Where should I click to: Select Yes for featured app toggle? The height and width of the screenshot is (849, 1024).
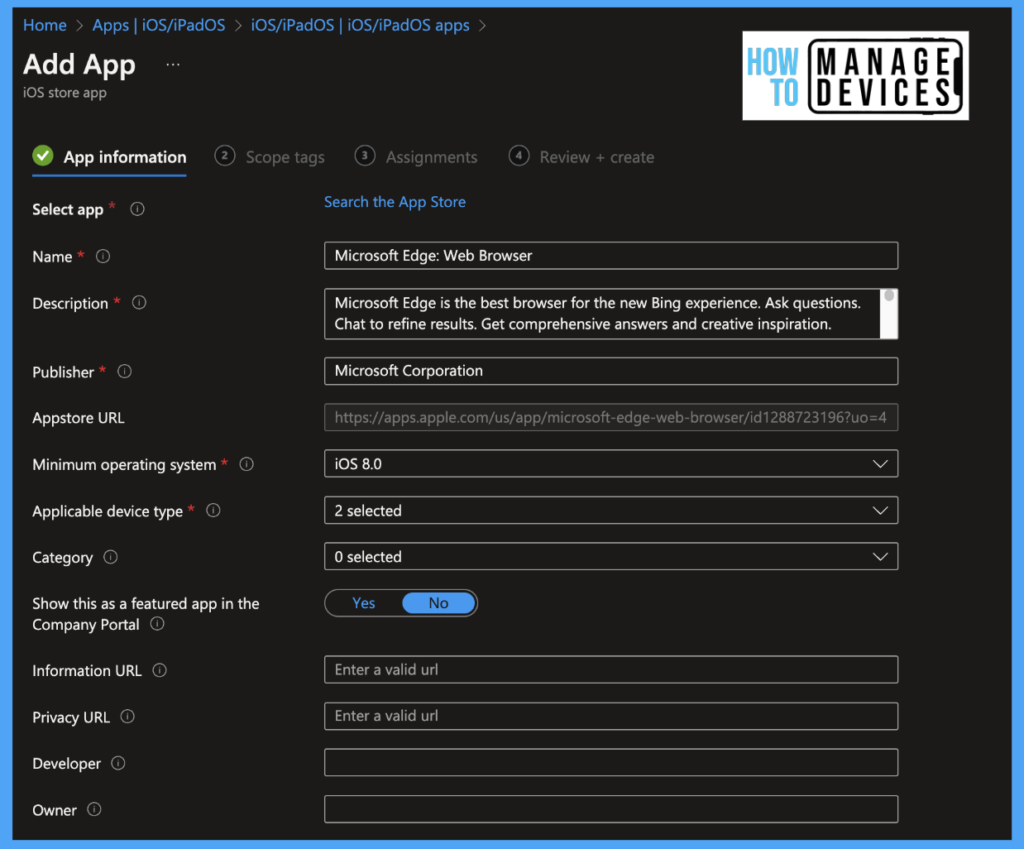click(x=364, y=603)
